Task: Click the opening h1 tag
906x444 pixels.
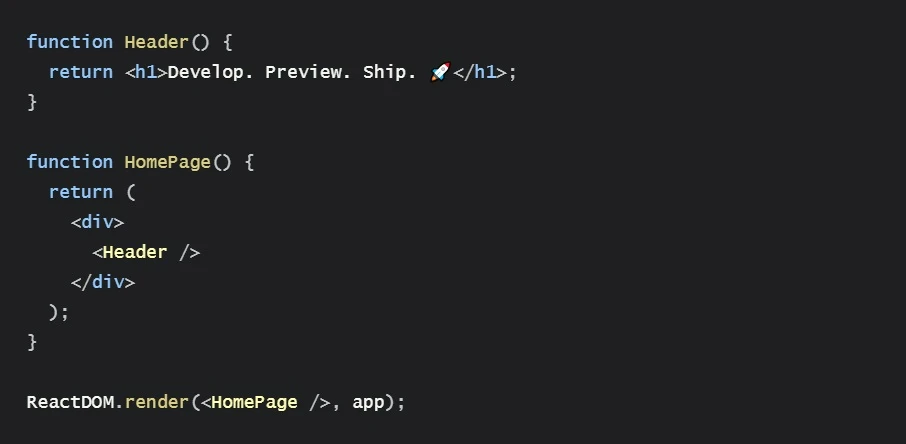Action: pyautogui.click(x=146, y=72)
